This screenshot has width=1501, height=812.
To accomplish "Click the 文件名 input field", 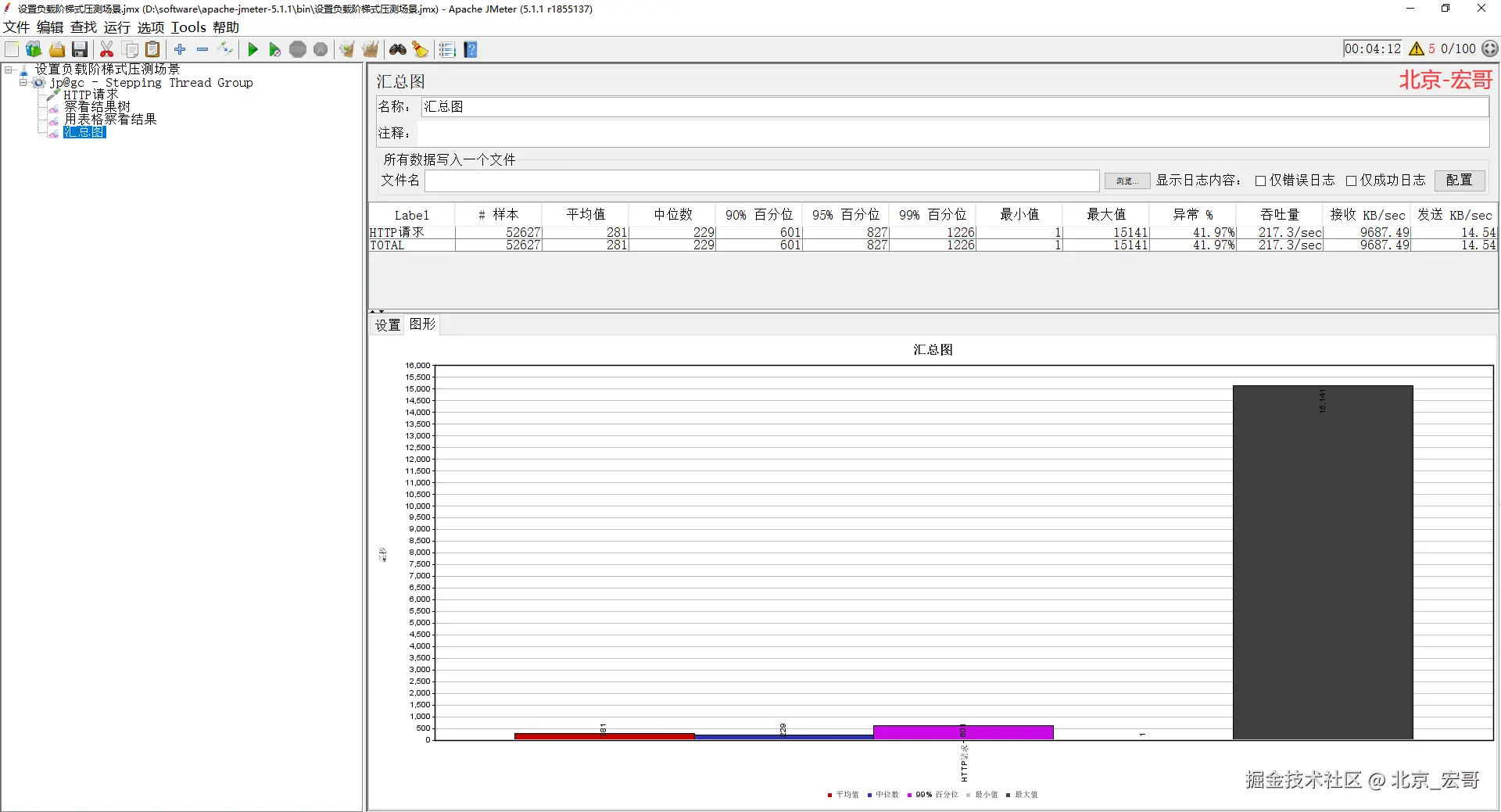I will (x=762, y=181).
